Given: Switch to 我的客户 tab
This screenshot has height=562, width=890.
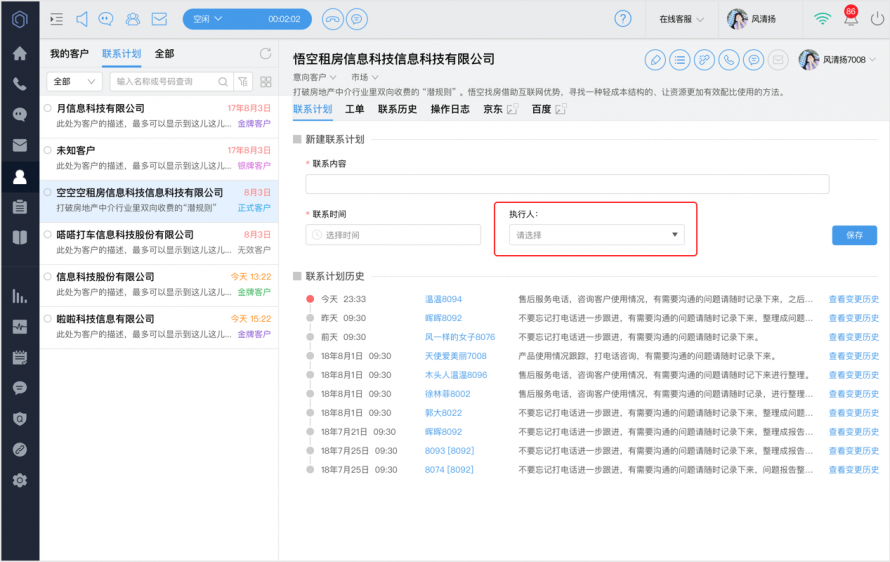Looking at the screenshot, I should pos(69,53).
